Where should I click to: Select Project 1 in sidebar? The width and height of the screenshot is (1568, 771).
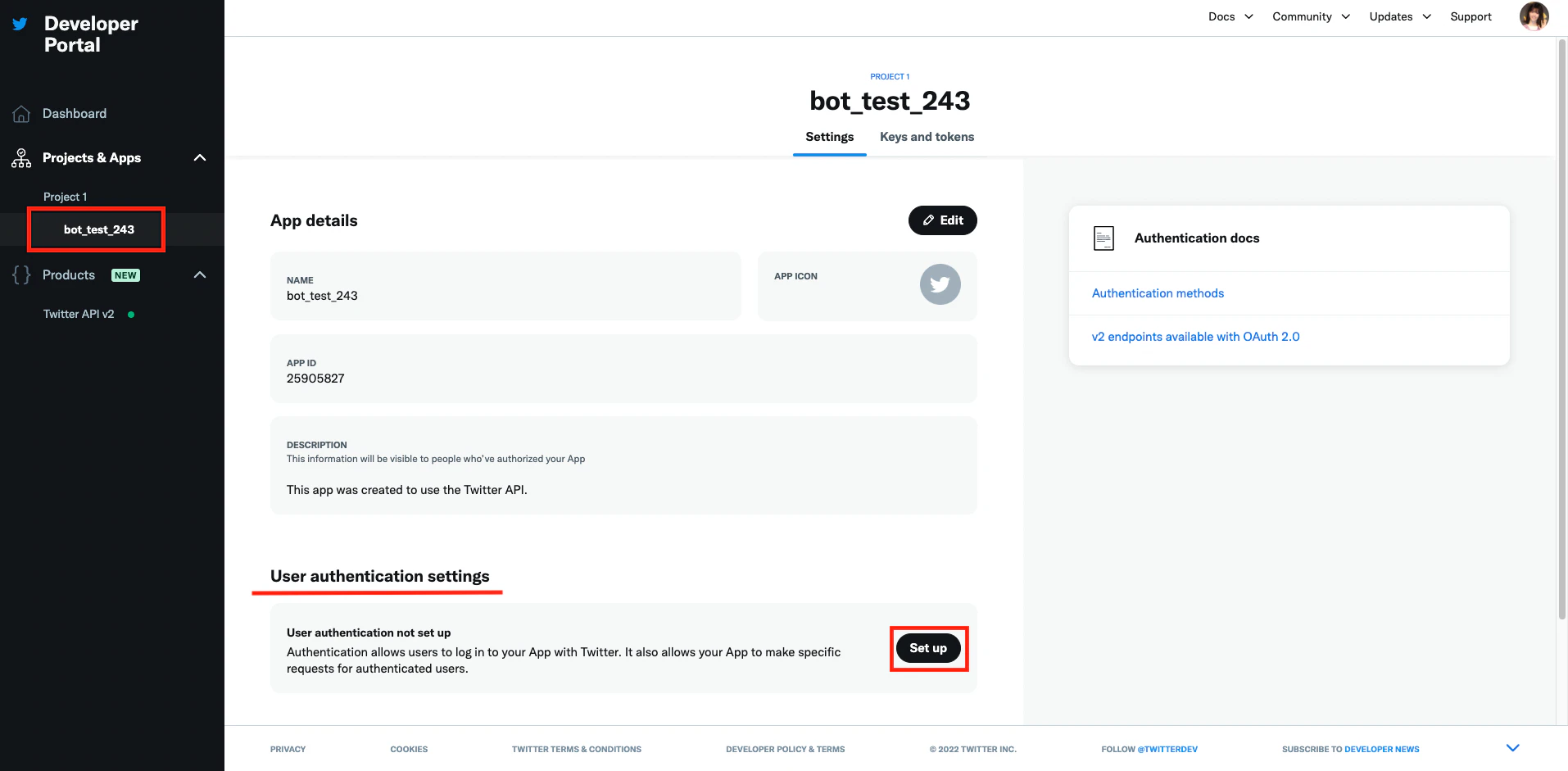[x=65, y=197]
